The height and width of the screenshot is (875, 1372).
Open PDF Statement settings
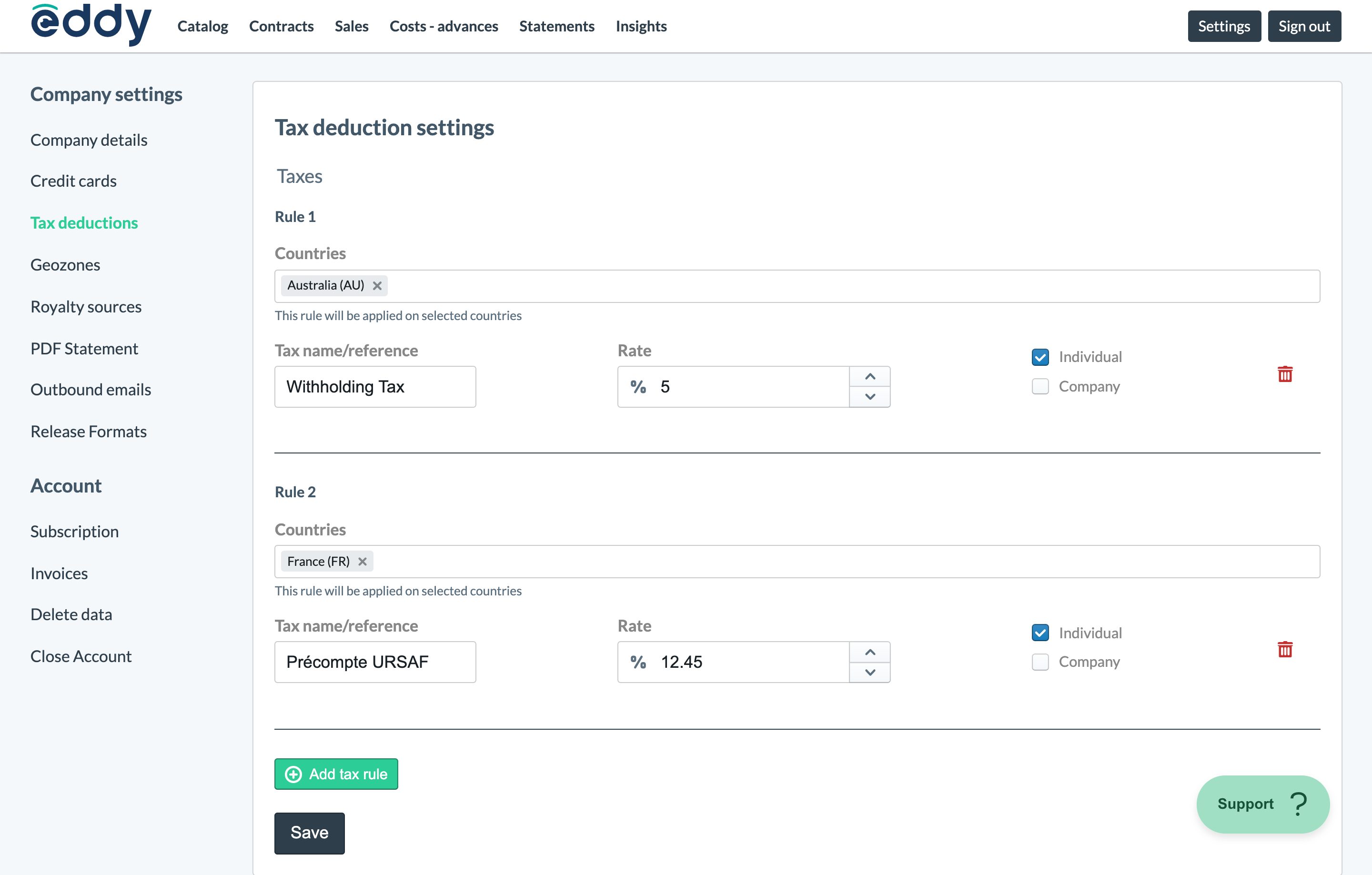[84, 349]
